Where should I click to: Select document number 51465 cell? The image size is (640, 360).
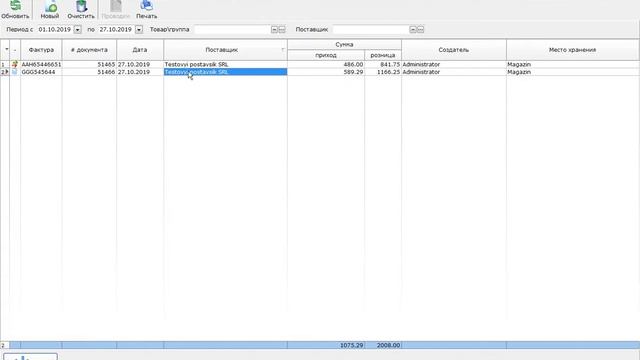(89, 64)
